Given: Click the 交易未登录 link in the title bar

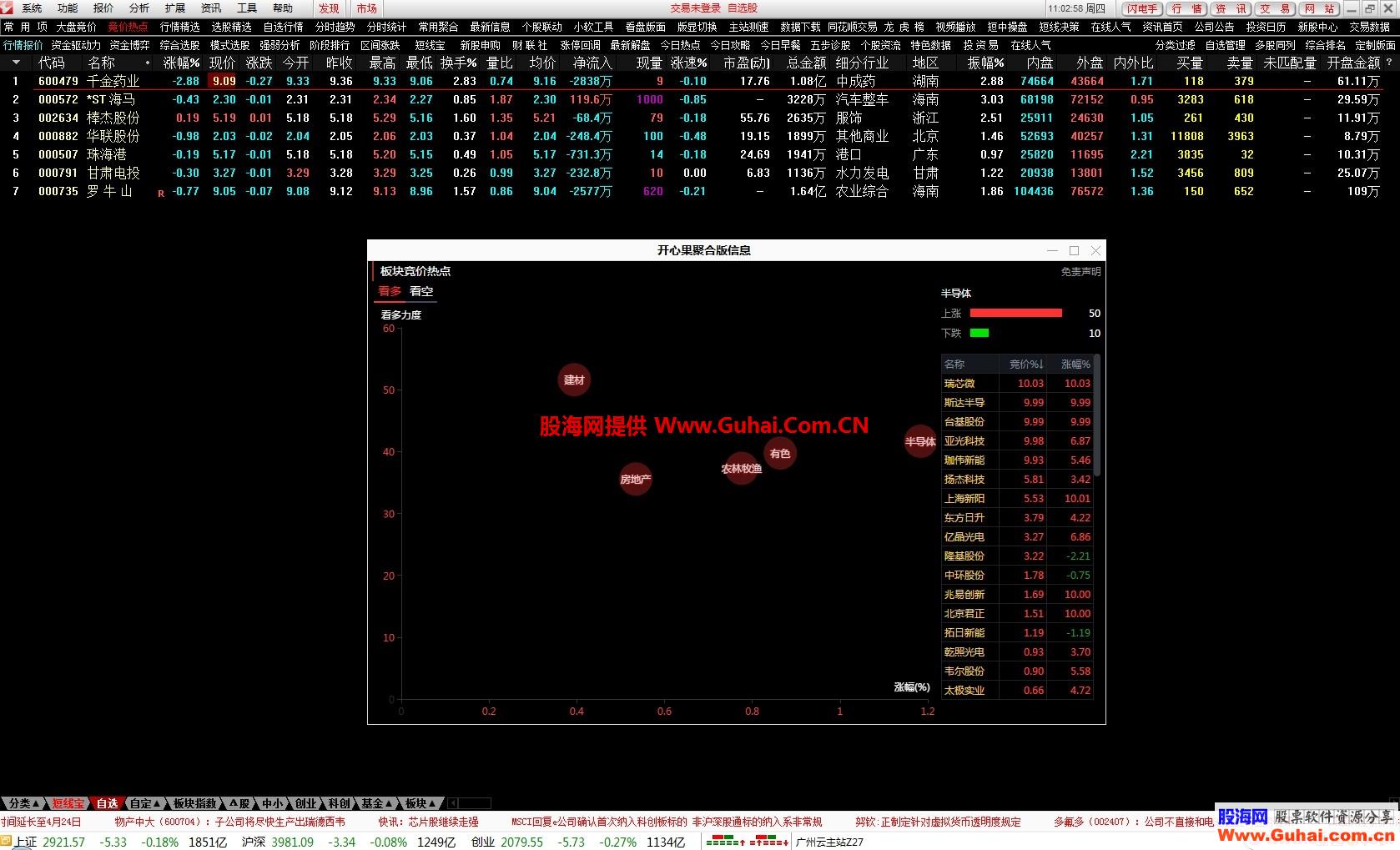Looking at the screenshot, I should click(x=695, y=8).
